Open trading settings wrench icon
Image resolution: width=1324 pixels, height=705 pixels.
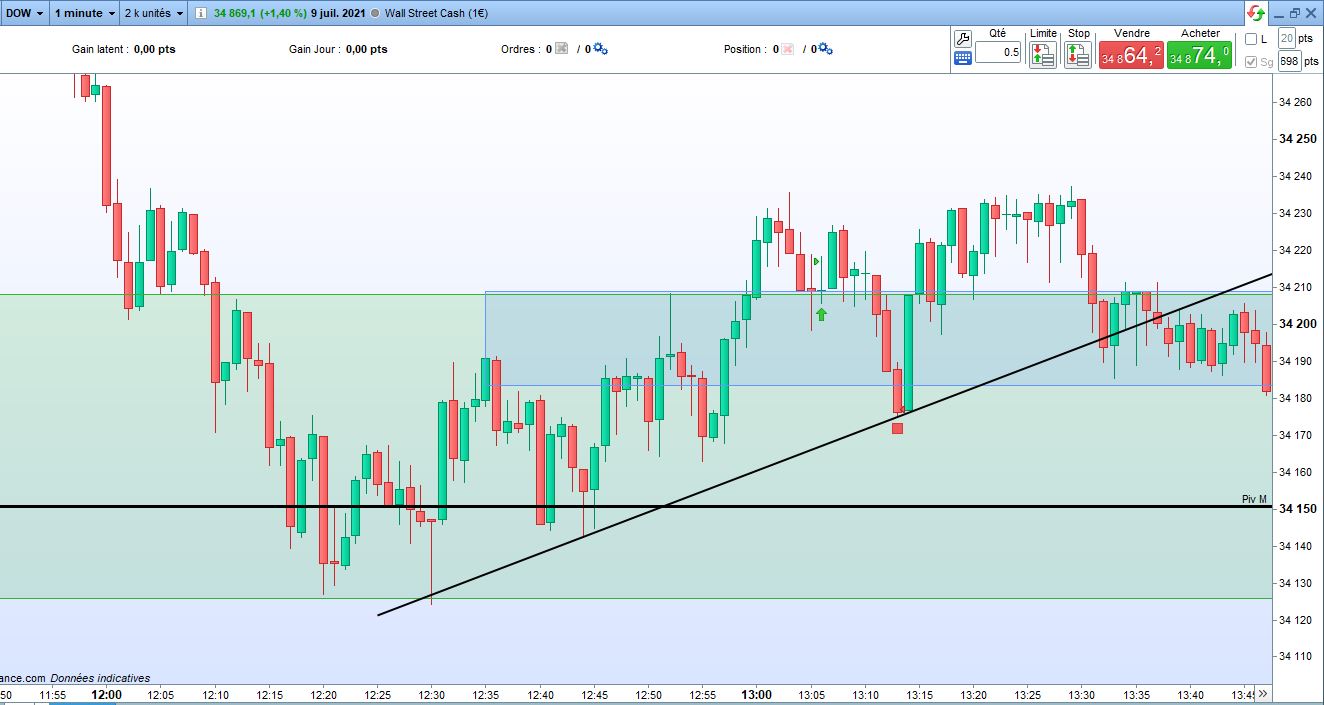963,39
